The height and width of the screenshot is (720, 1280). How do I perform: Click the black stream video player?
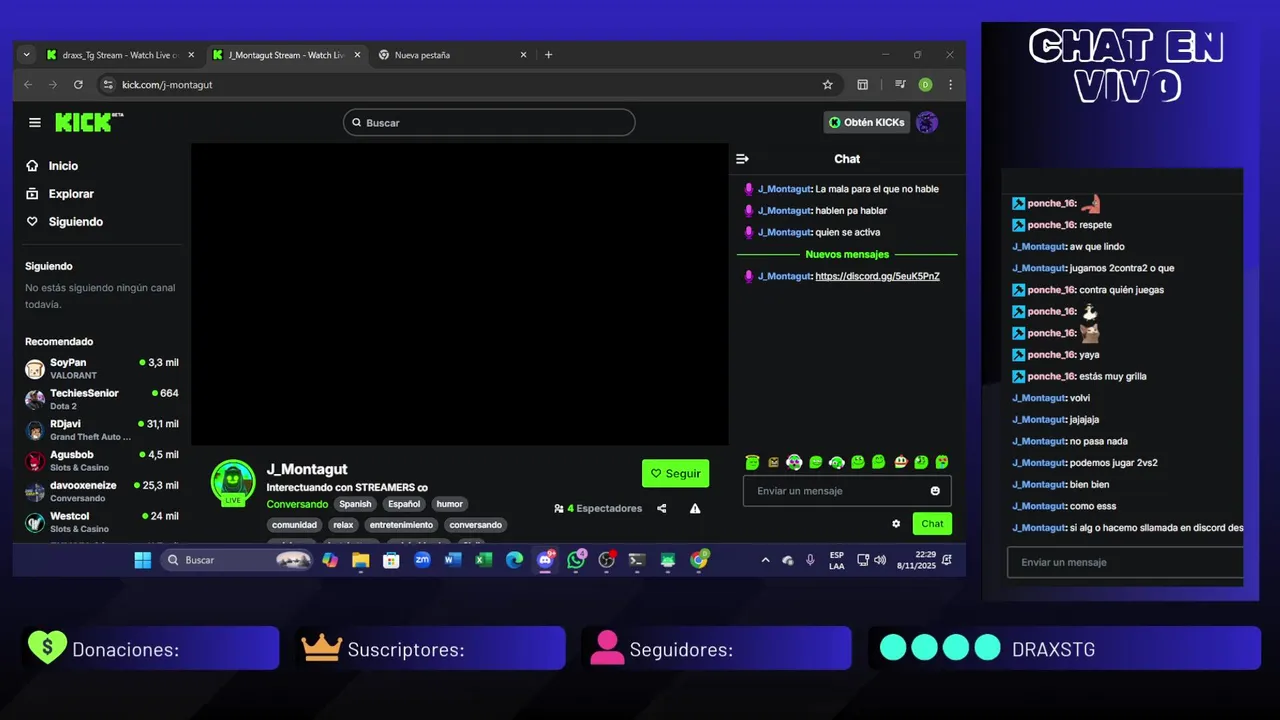459,294
